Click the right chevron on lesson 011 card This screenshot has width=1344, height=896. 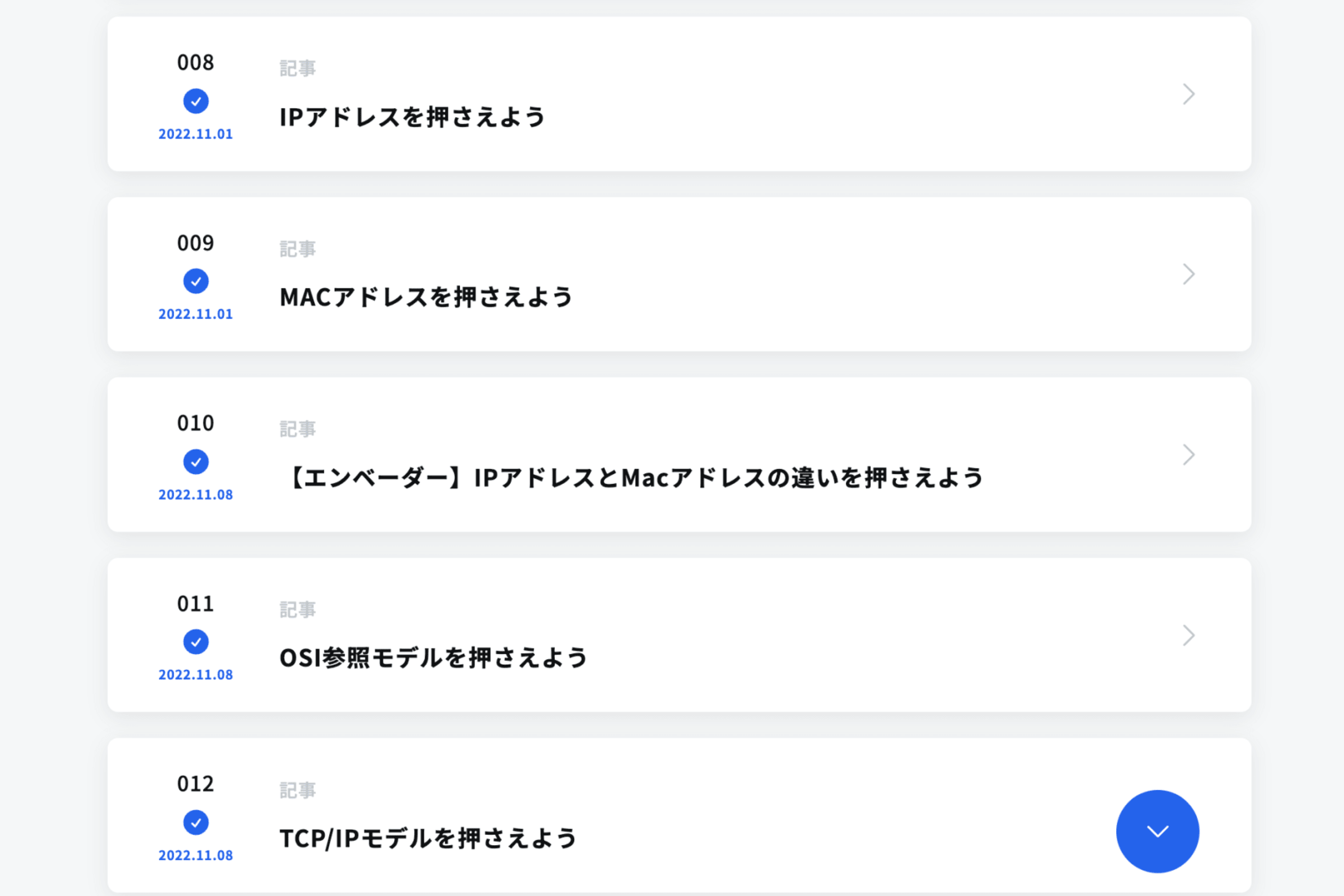click(1188, 636)
